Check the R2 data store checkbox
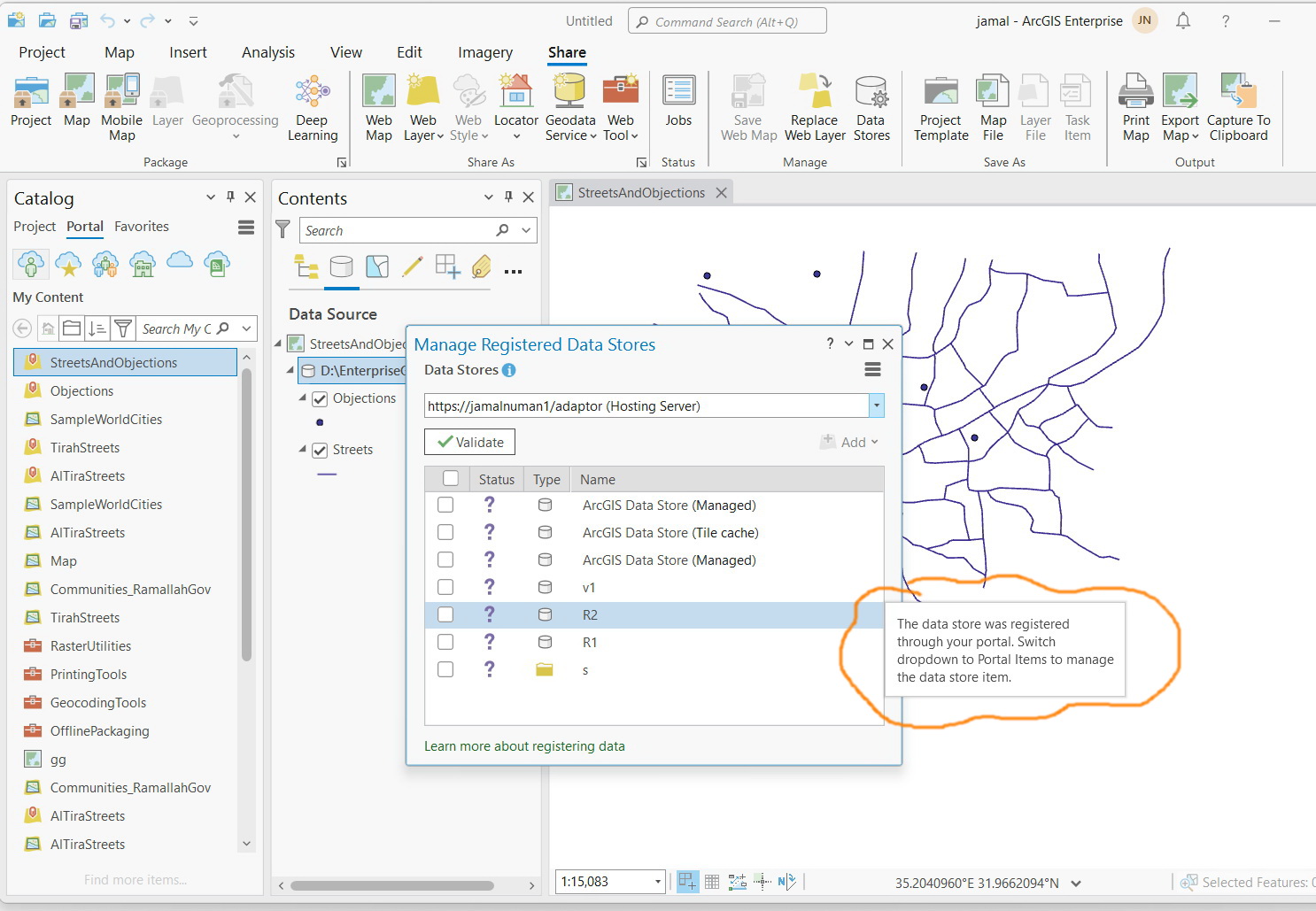The height and width of the screenshot is (911, 1316). [445, 614]
